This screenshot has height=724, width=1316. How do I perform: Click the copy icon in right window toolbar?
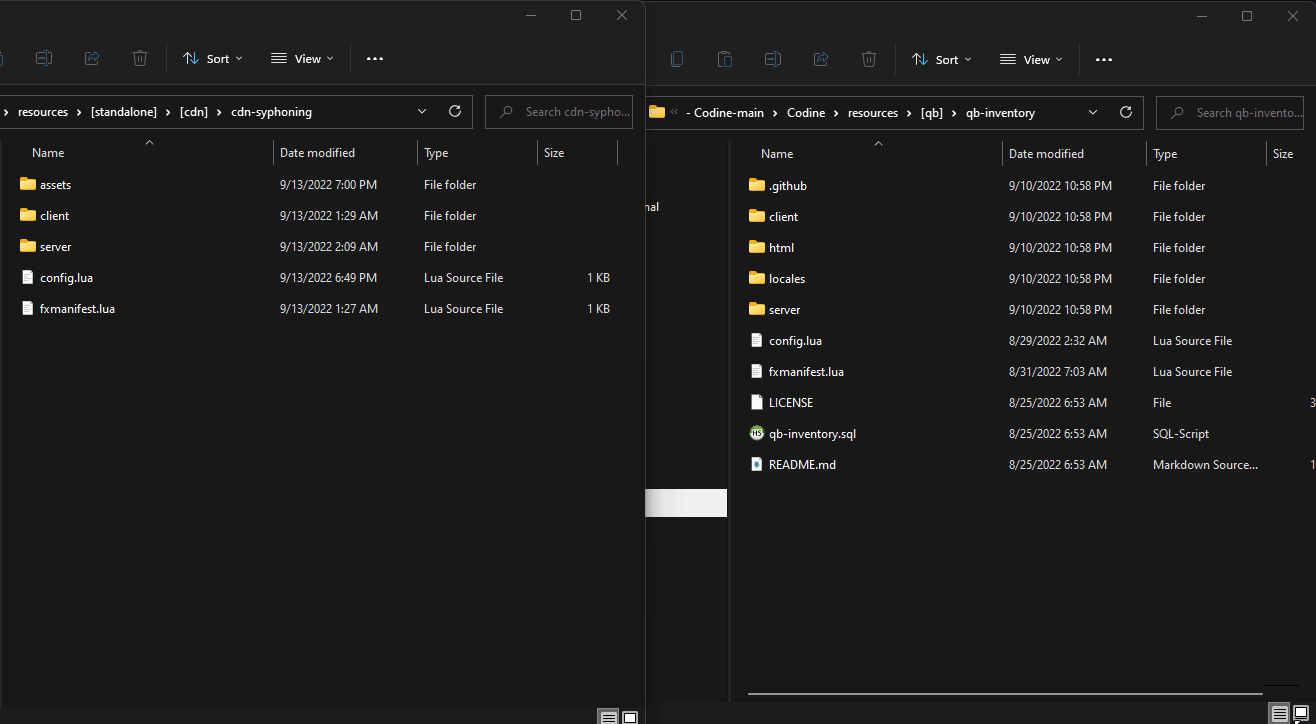pyautogui.click(x=677, y=60)
